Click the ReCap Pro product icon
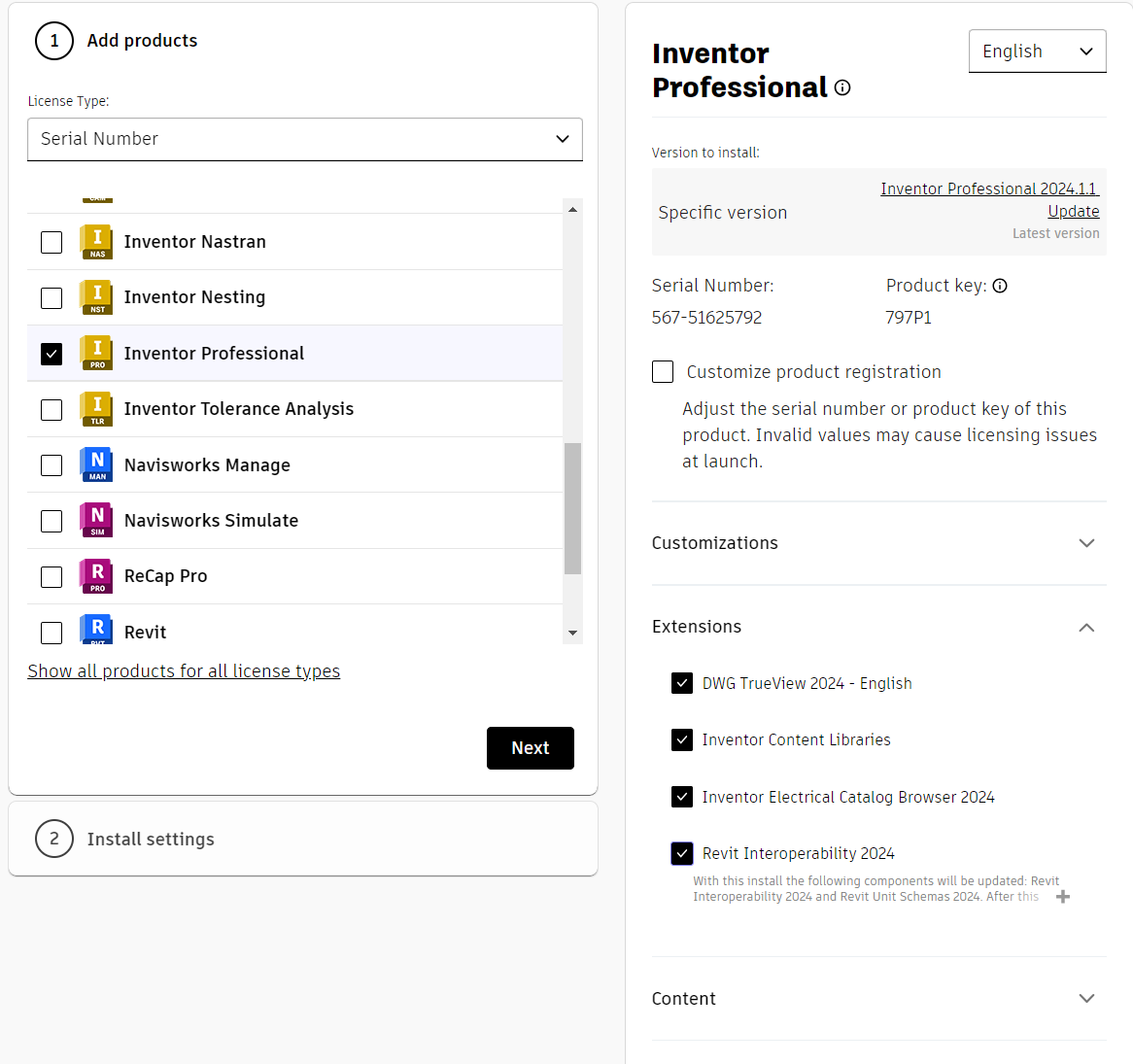Screen dimensions: 1133x1064 [96, 576]
